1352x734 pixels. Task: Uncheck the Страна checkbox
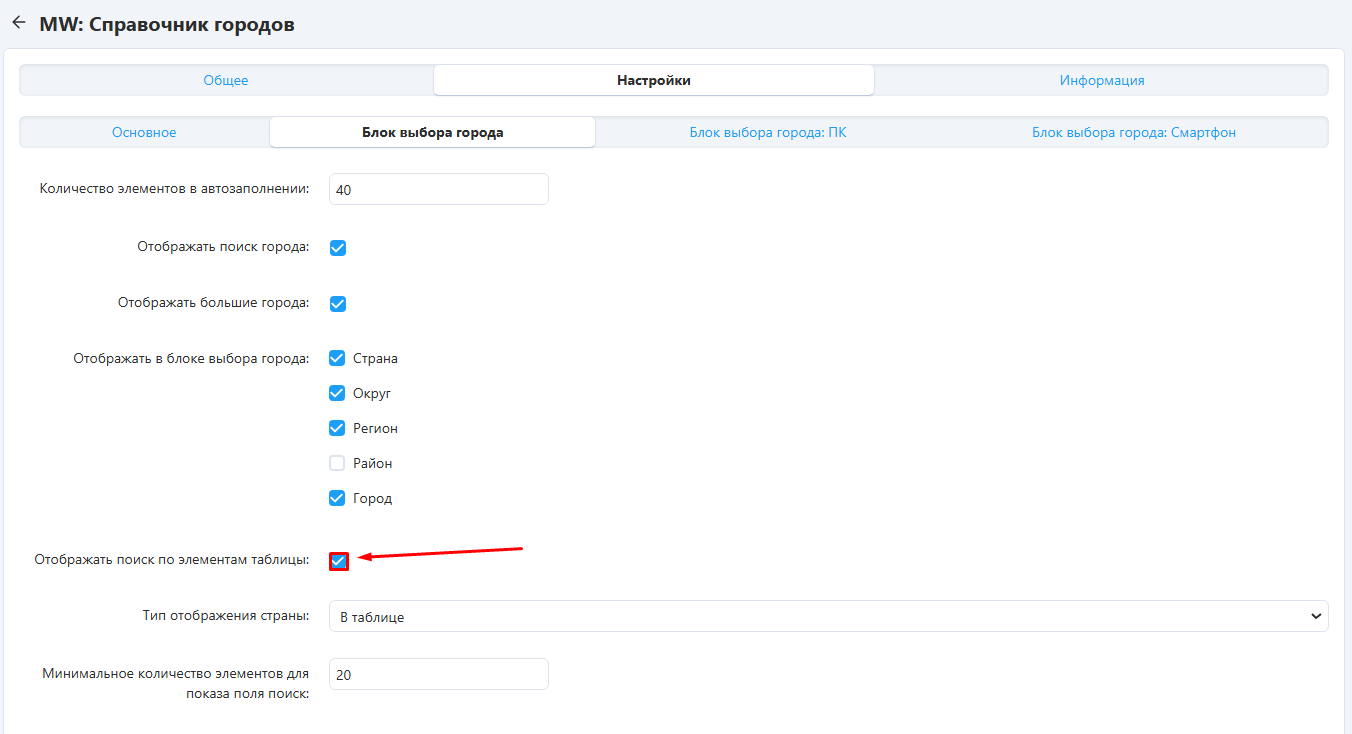(x=338, y=358)
